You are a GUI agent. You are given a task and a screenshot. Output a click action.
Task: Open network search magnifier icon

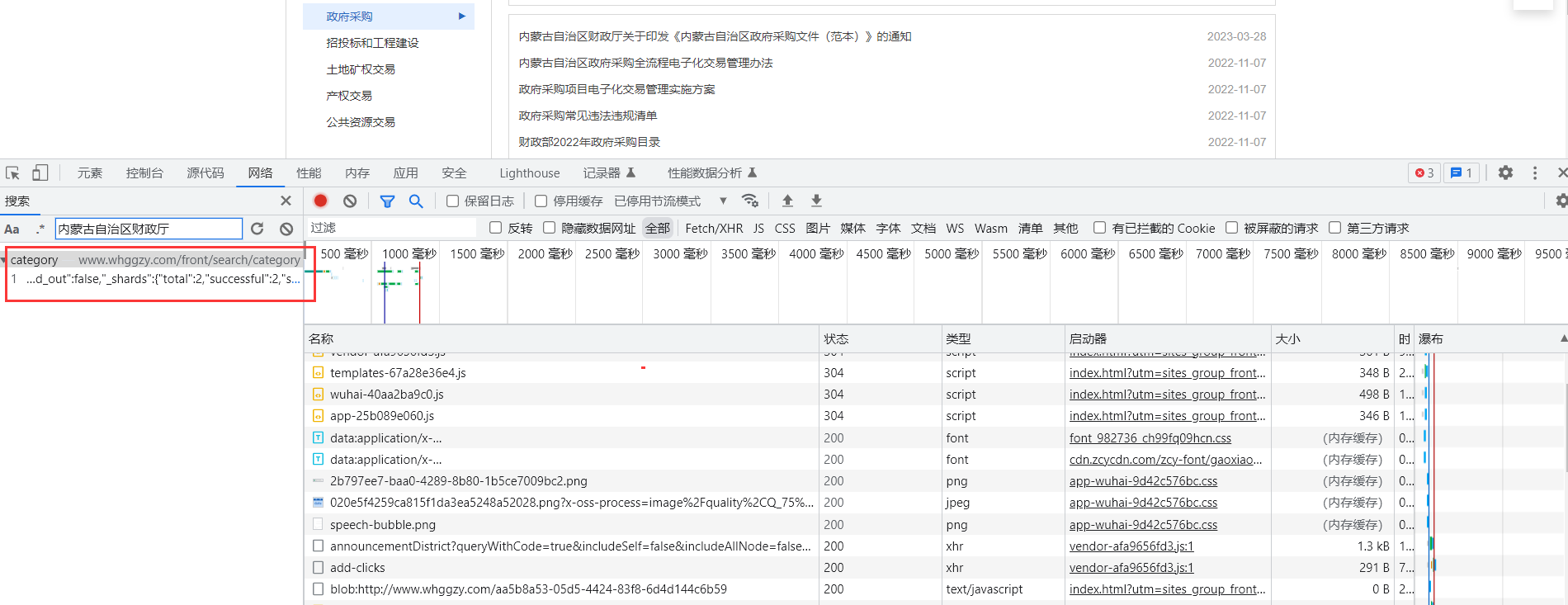[416, 201]
